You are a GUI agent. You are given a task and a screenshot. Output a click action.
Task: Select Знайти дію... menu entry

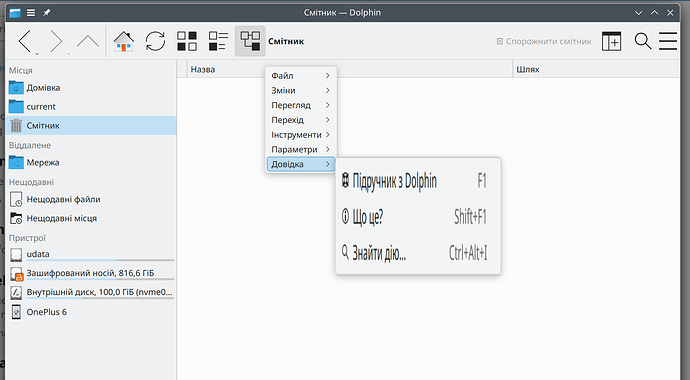[418, 252]
